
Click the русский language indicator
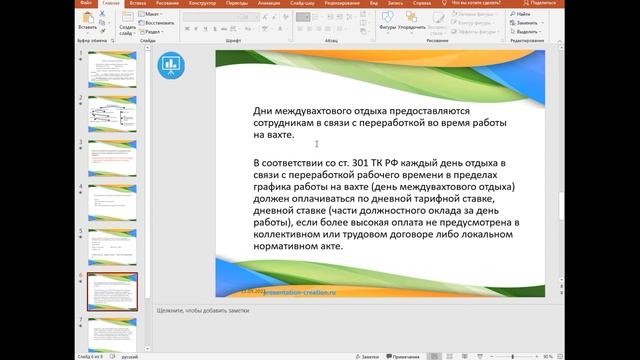pyautogui.click(x=130, y=357)
